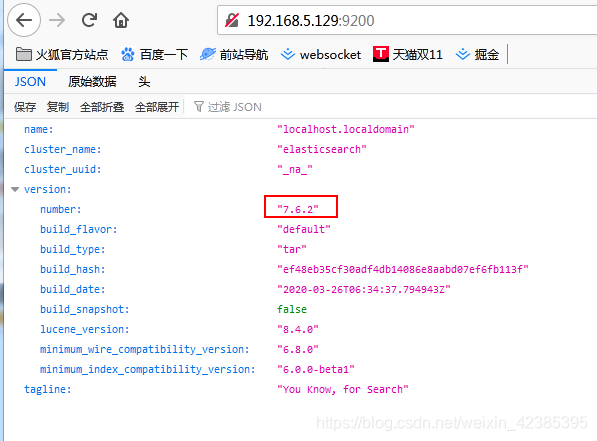
Task: Click the 复制 copy button
Action: [x=58, y=107]
